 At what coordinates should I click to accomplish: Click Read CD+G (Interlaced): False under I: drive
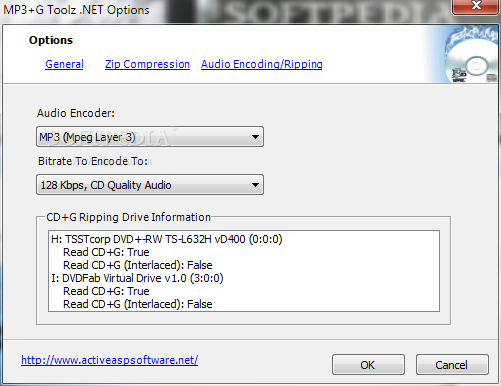(138, 304)
